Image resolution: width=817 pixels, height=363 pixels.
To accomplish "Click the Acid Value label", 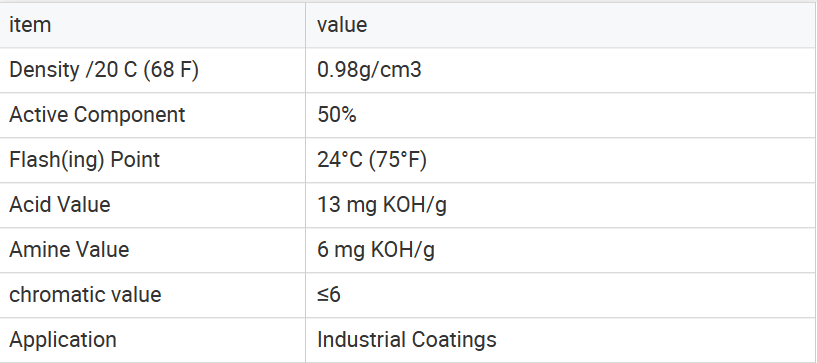I will coord(60,205).
